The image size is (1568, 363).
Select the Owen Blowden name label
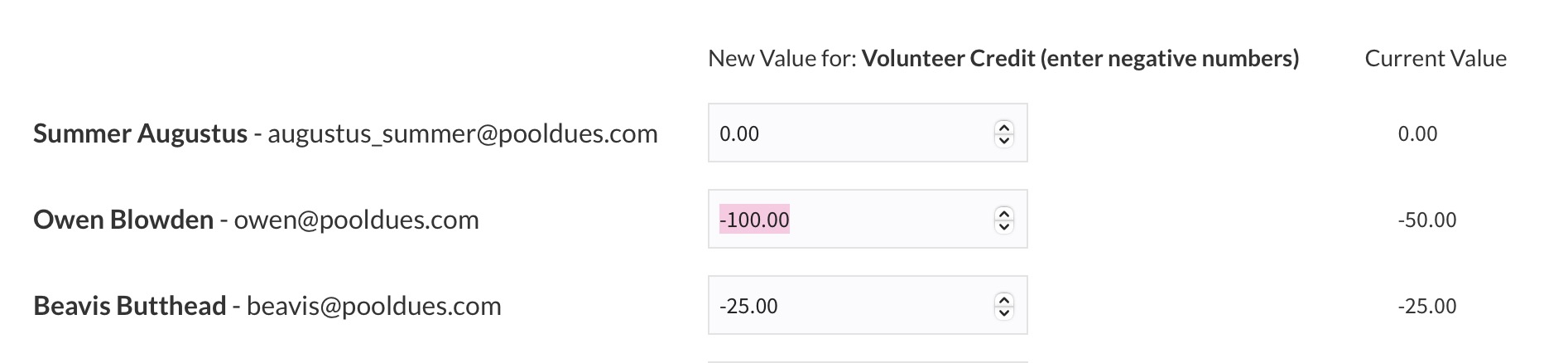click(123, 220)
